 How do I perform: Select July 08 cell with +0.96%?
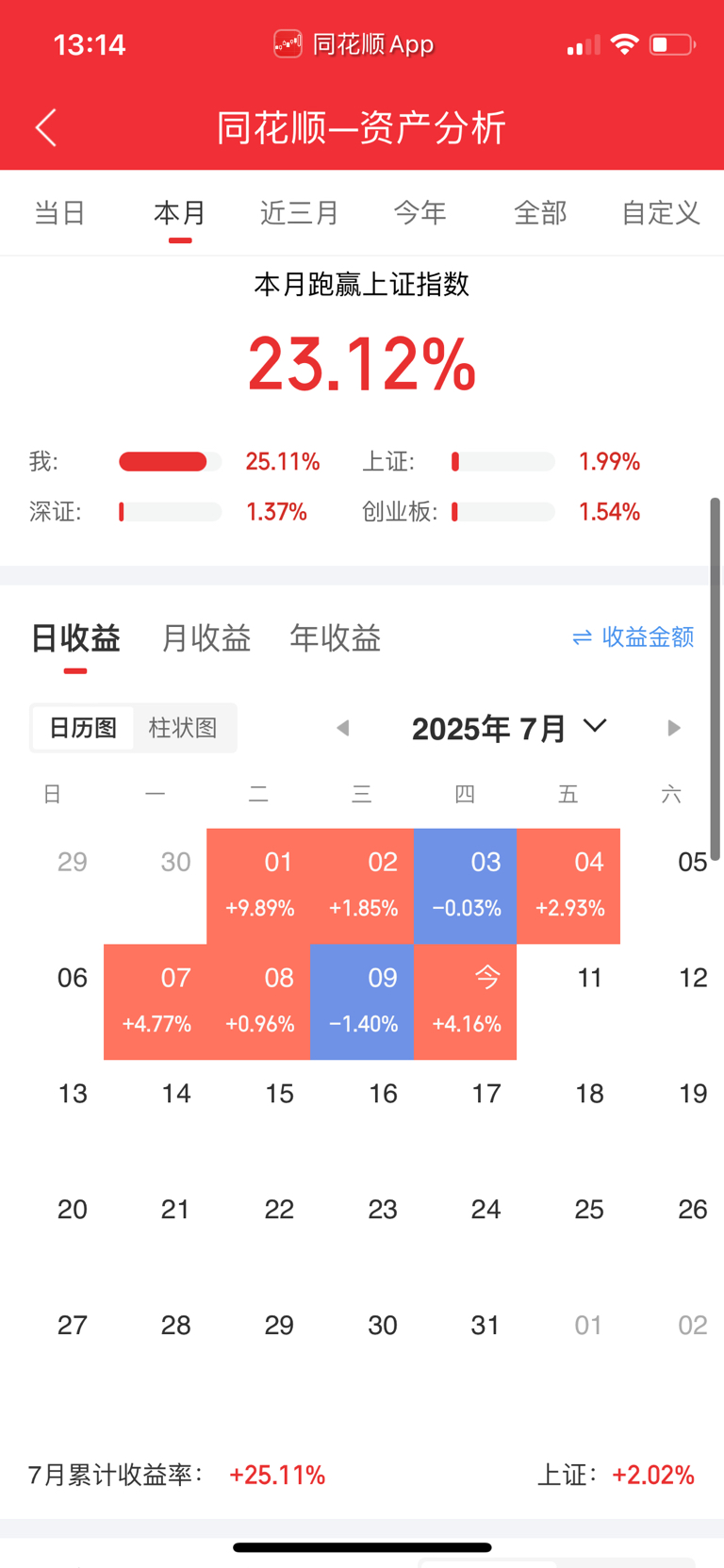259,1002
